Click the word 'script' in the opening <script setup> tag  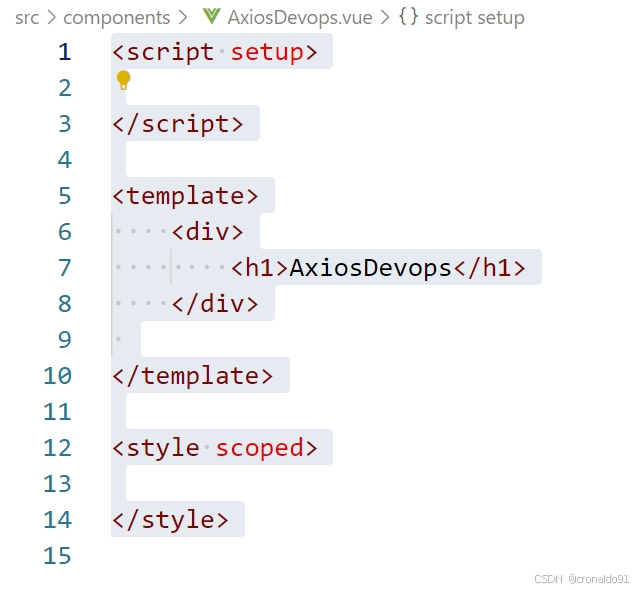click(x=170, y=53)
